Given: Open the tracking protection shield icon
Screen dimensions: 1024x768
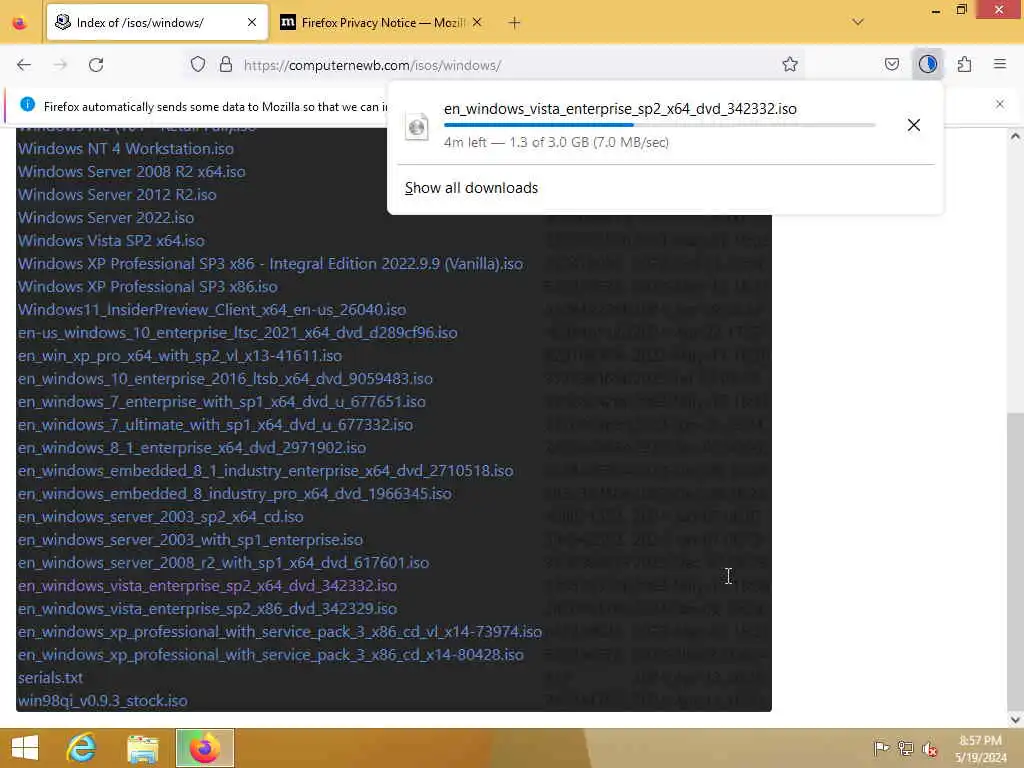Looking at the screenshot, I should (x=198, y=65).
